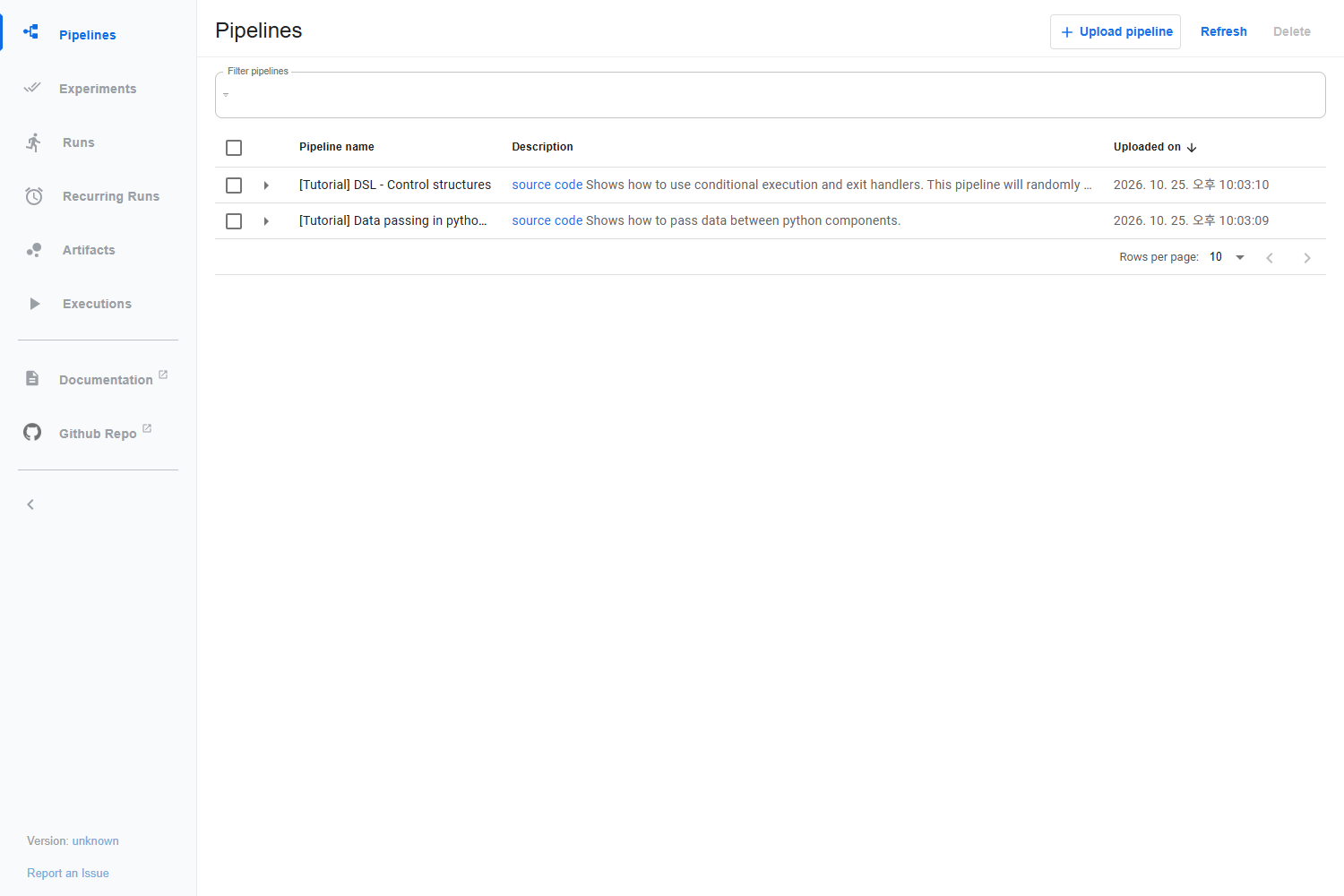Click the Description column header
Image resolution: width=1344 pixels, height=896 pixels.
pos(542,147)
